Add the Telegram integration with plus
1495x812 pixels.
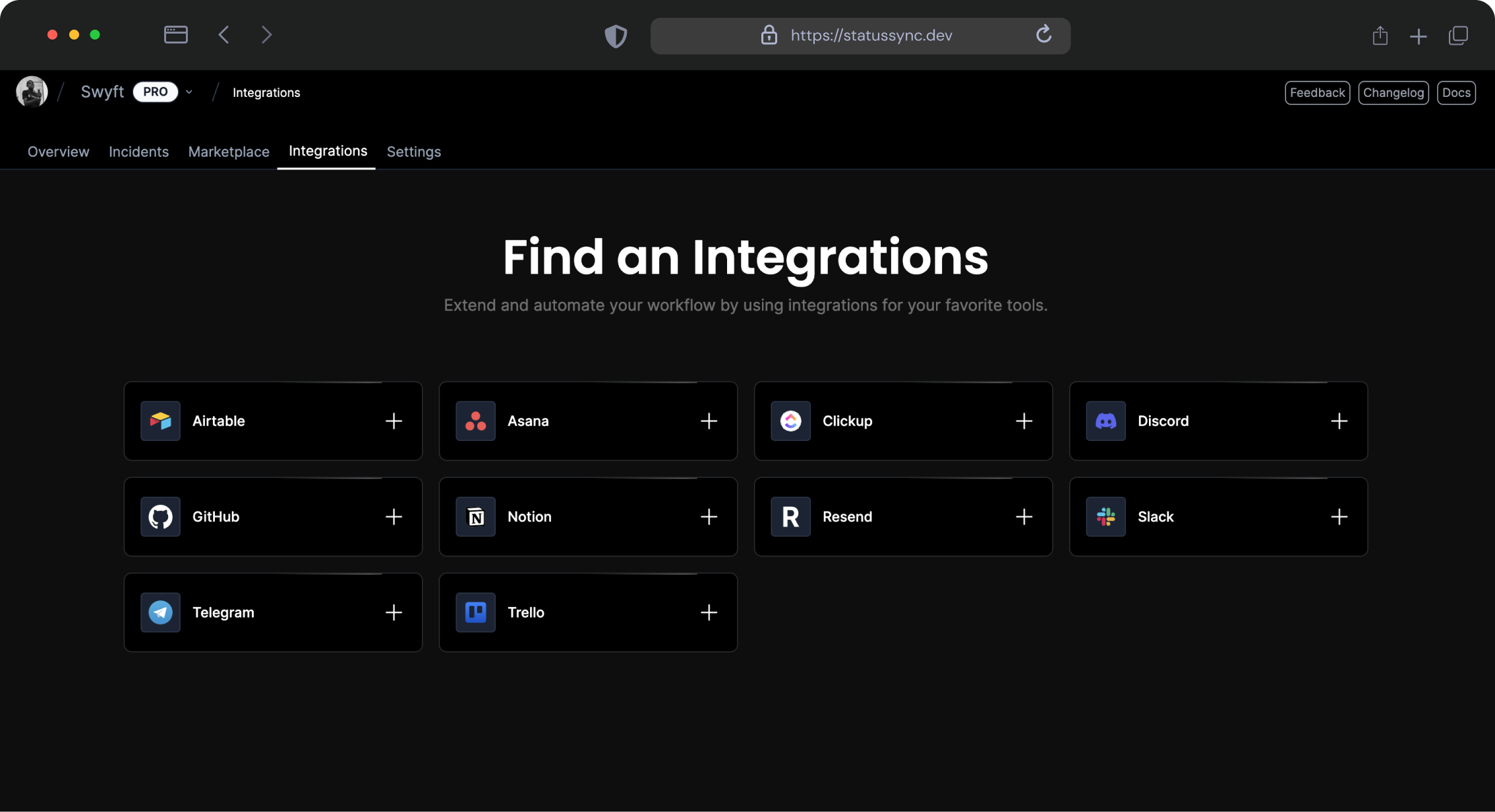click(x=394, y=612)
